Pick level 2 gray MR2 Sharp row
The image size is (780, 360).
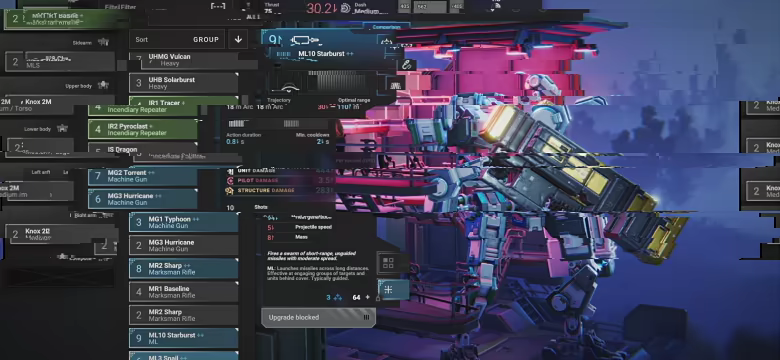point(184,315)
